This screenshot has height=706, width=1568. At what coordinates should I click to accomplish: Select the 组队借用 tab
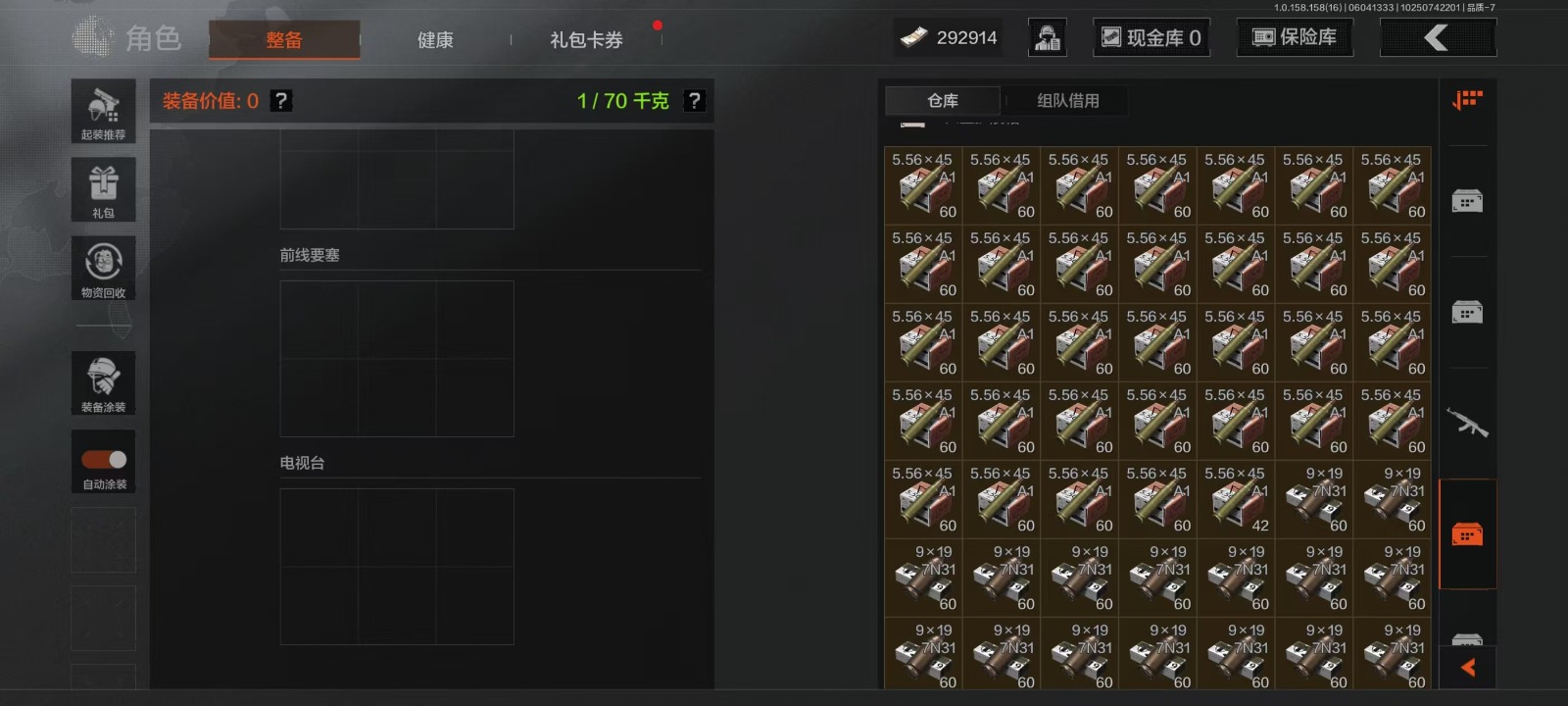1067,100
